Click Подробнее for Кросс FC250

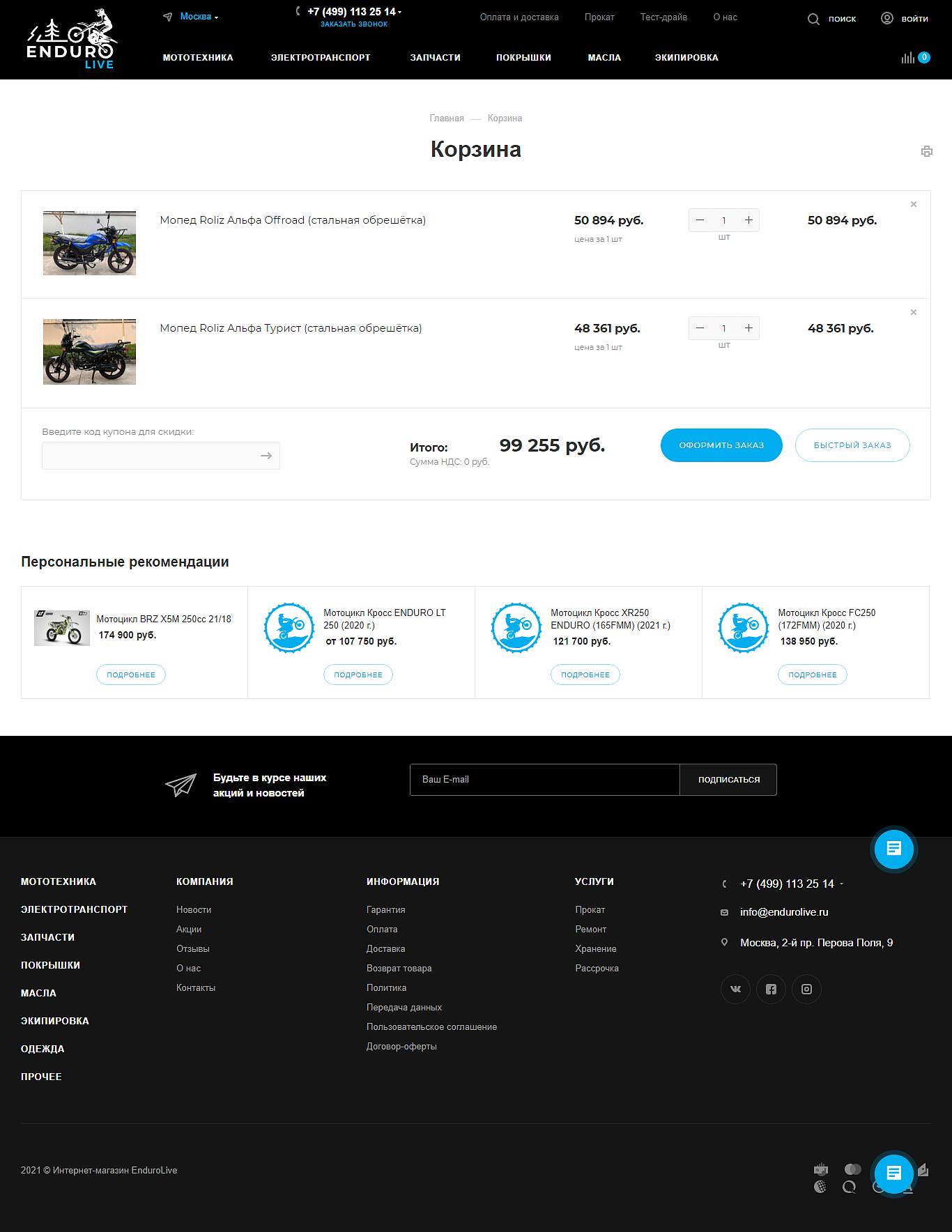click(x=813, y=675)
